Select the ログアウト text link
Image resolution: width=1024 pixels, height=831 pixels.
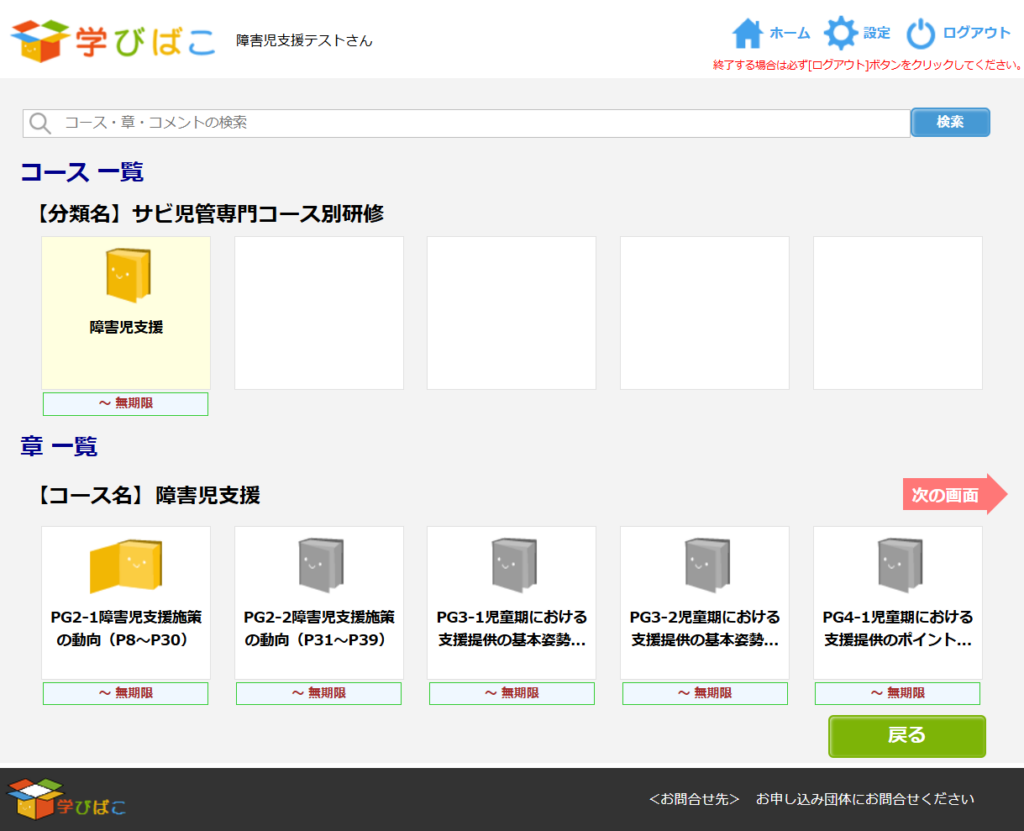976,34
